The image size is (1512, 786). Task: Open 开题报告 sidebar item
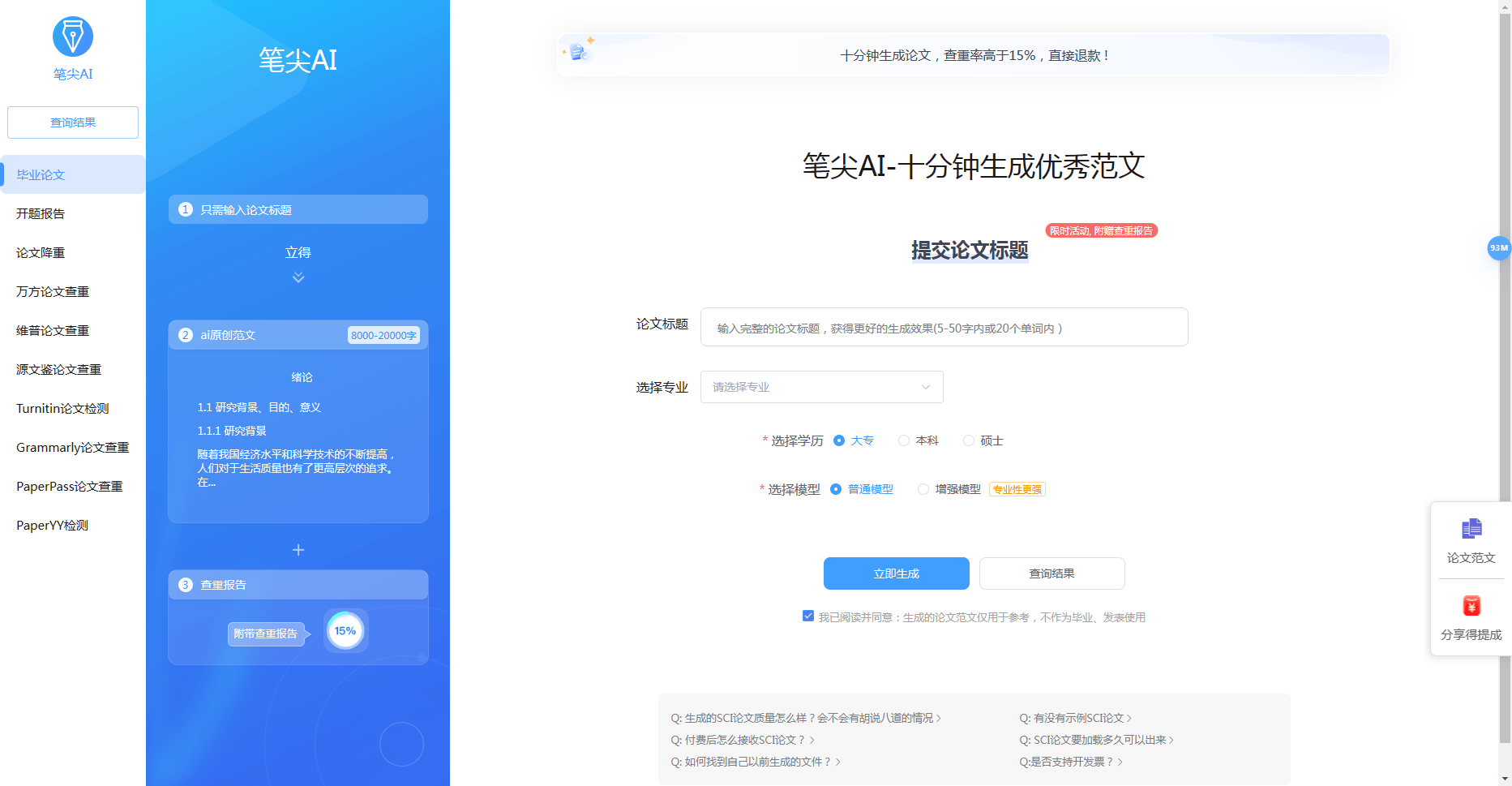(x=73, y=213)
